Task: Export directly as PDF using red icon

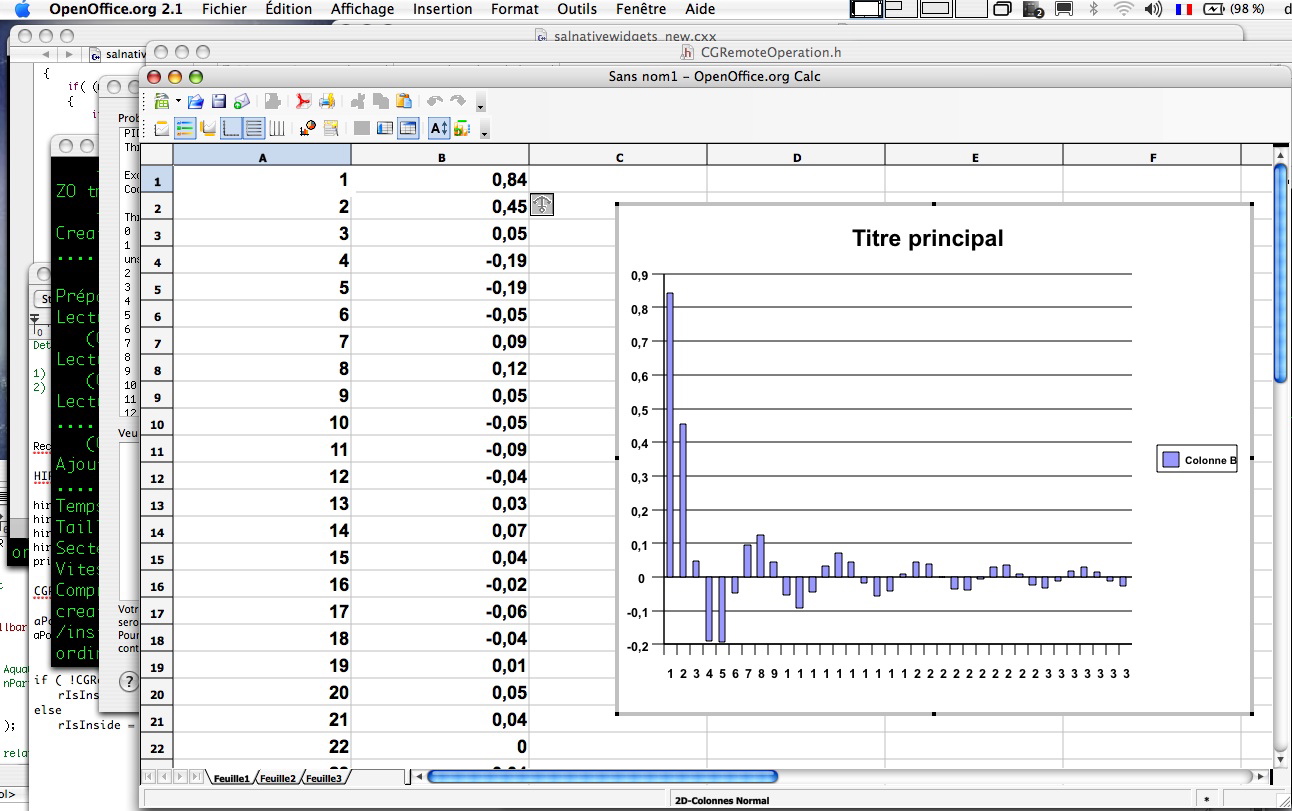Action: point(303,101)
